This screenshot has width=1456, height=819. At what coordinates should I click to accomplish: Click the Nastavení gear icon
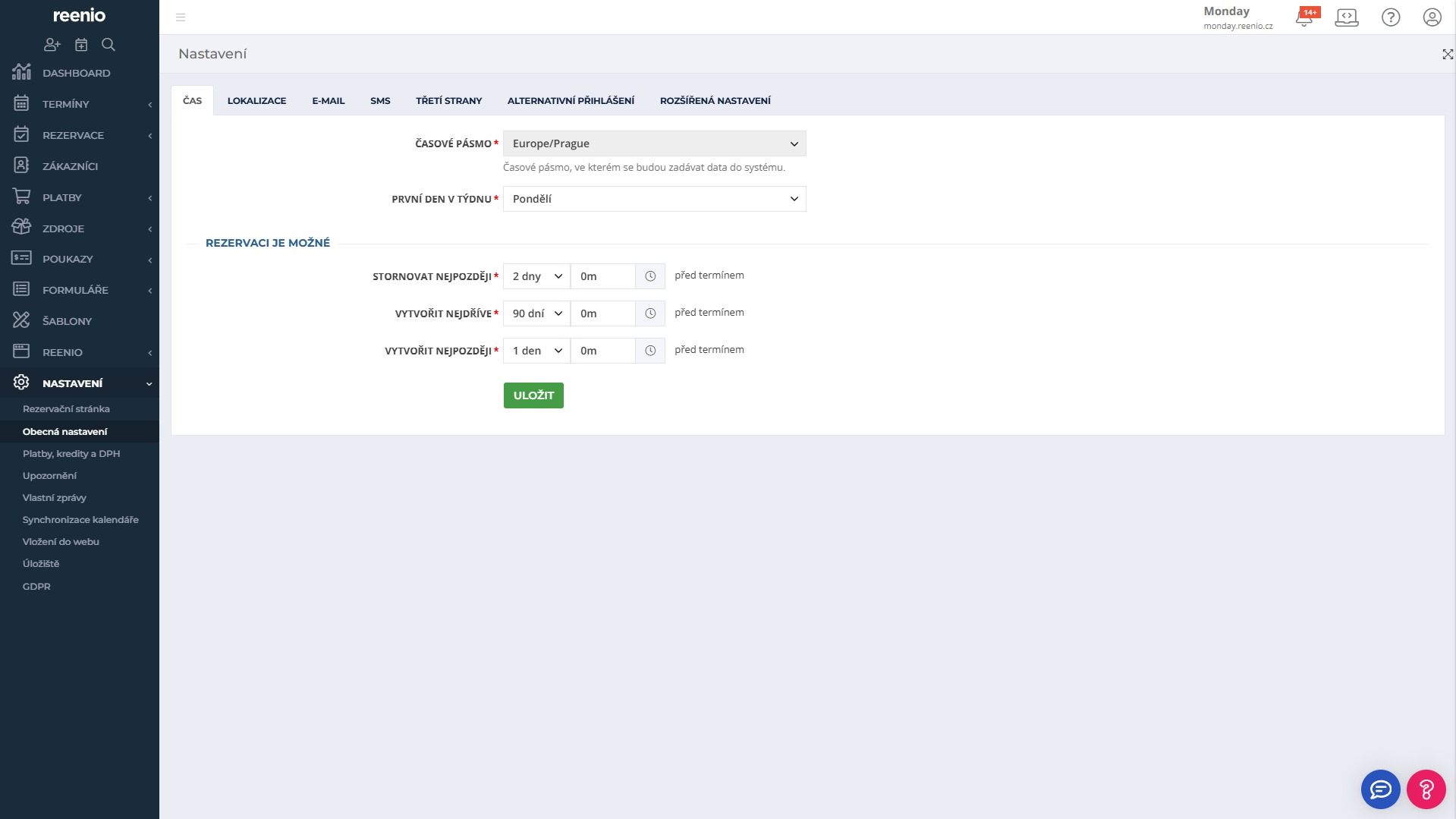(x=21, y=383)
